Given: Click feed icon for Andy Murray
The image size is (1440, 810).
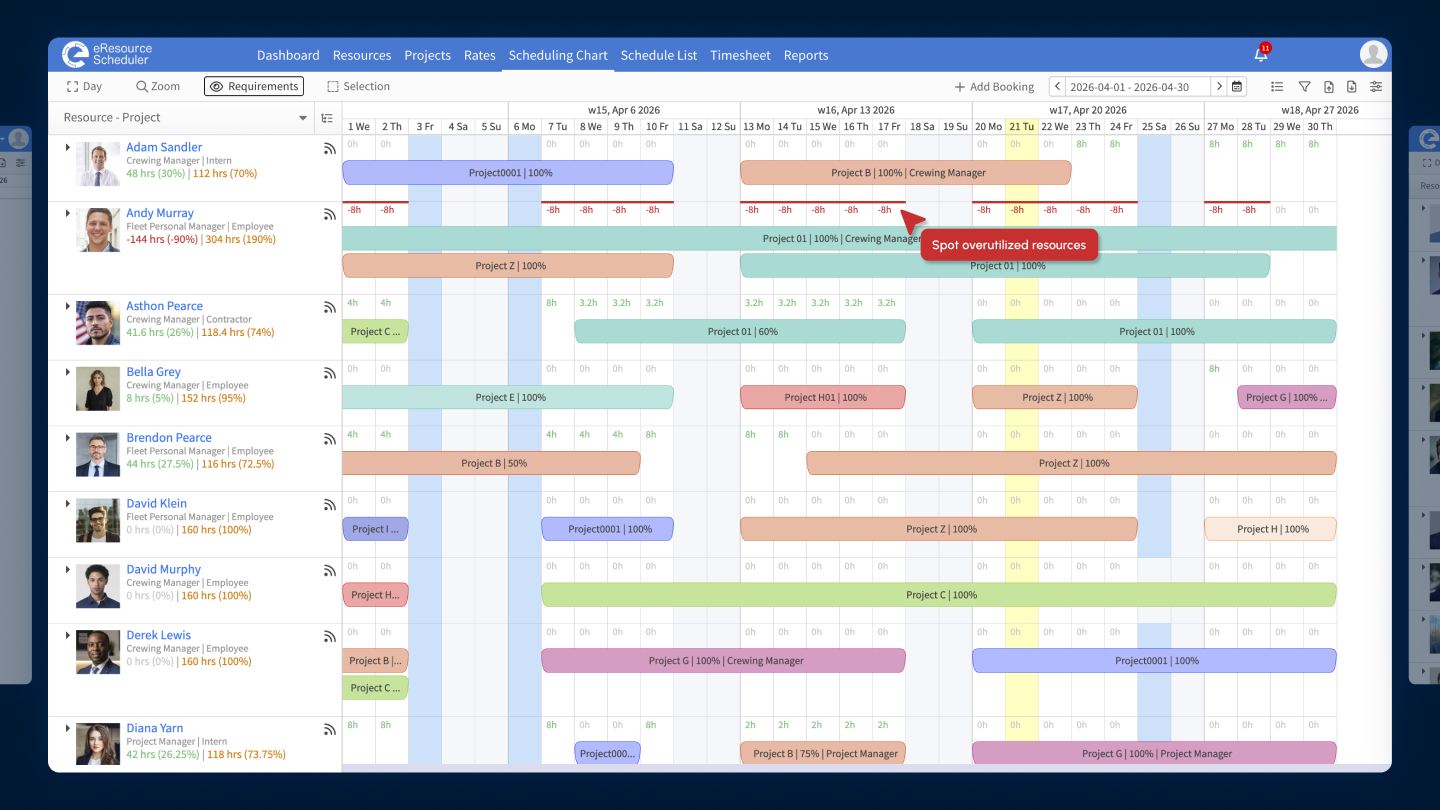Looking at the screenshot, I should [x=329, y=215].
